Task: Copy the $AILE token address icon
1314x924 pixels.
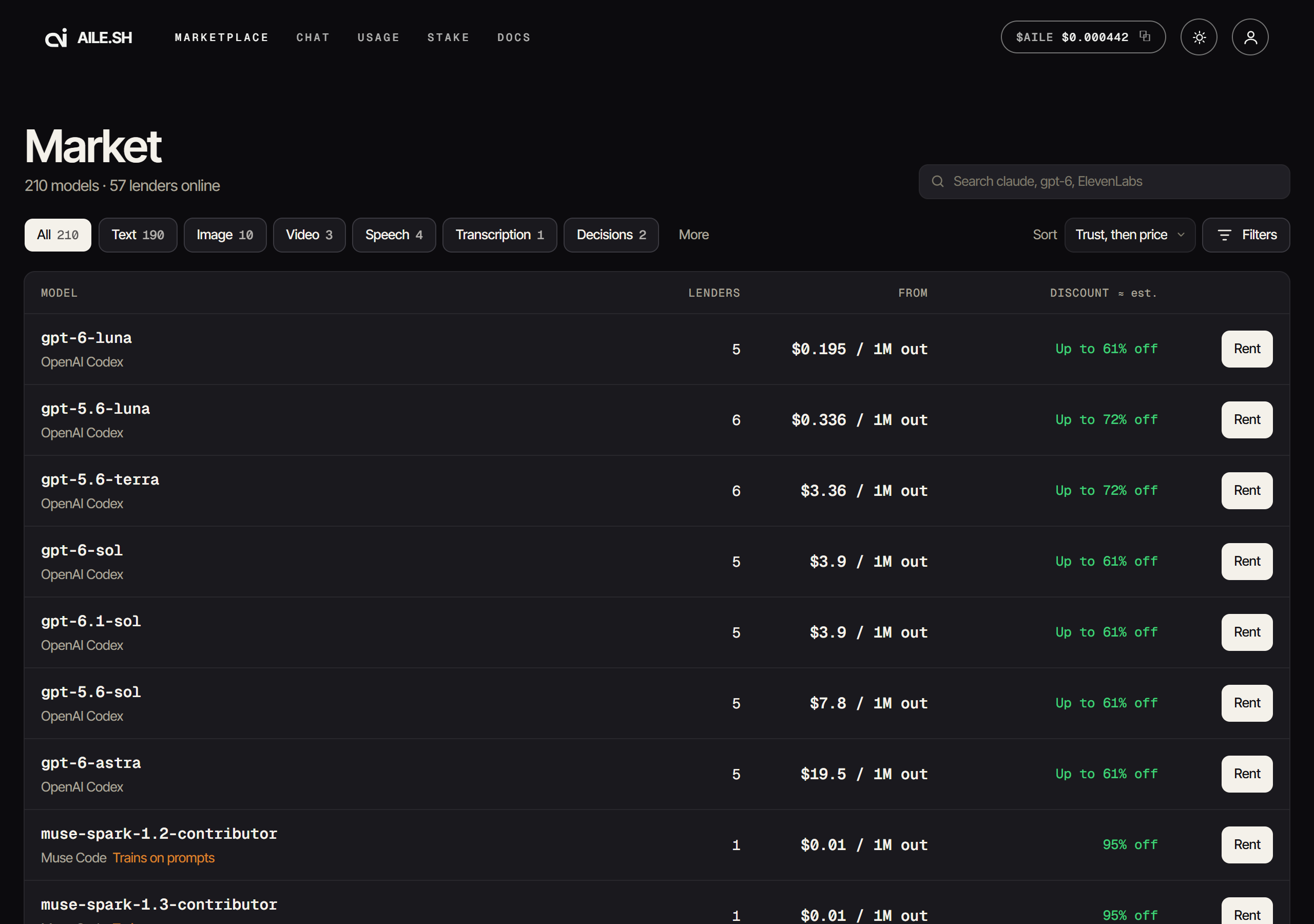Action: [1145, 36]
